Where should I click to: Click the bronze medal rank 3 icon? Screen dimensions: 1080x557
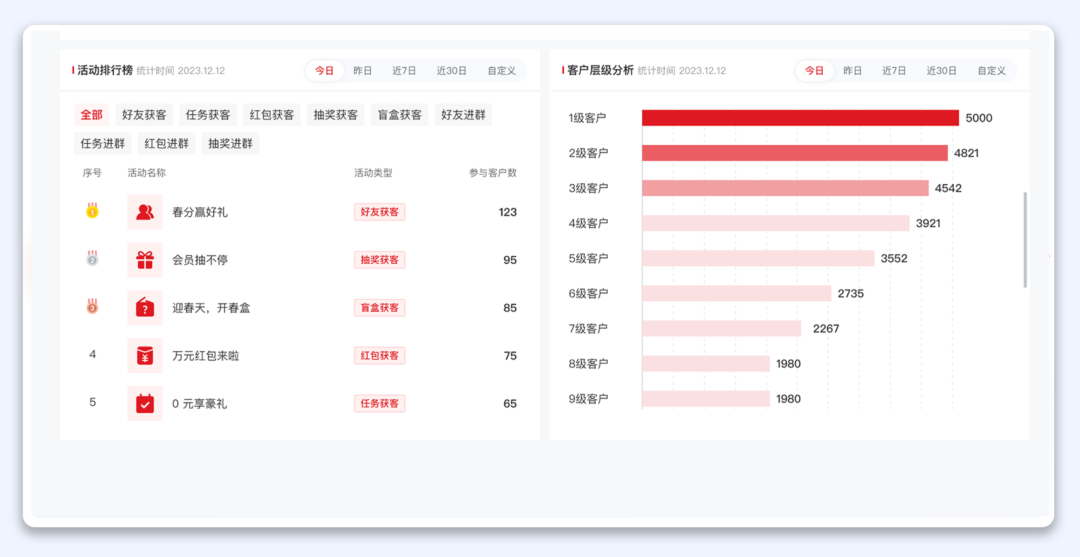click(x=92, y=307)
